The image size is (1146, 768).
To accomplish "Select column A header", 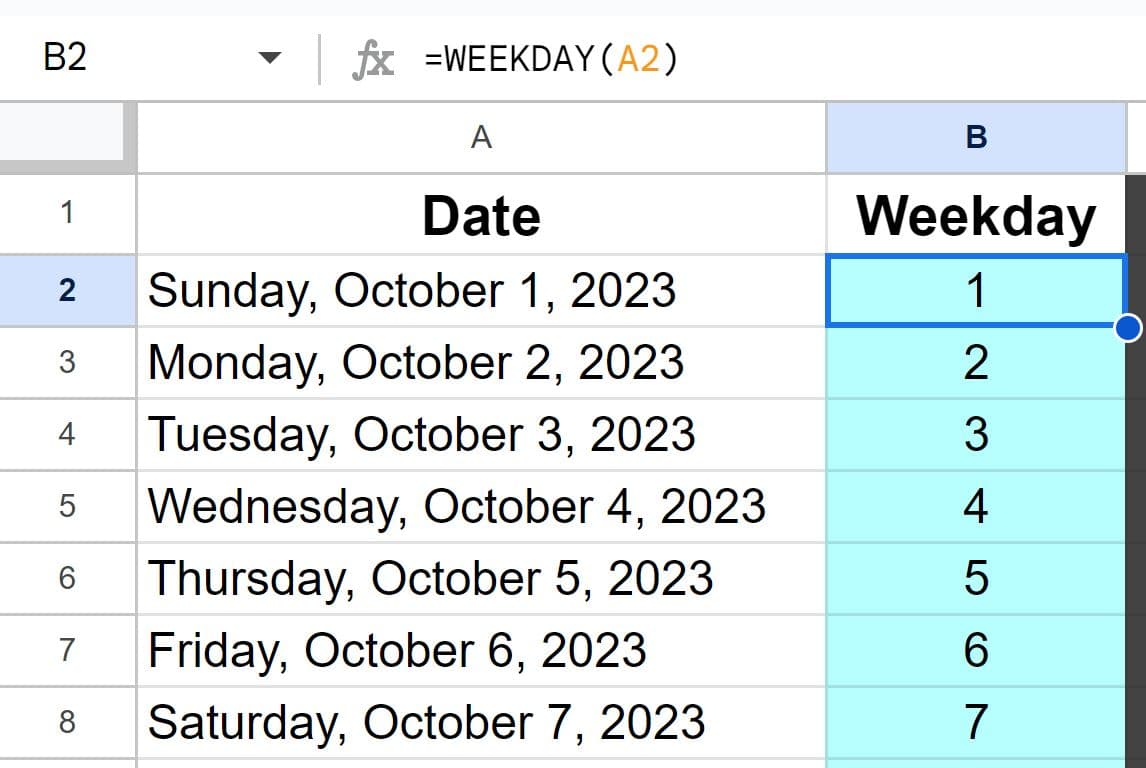I will (481, 137).
